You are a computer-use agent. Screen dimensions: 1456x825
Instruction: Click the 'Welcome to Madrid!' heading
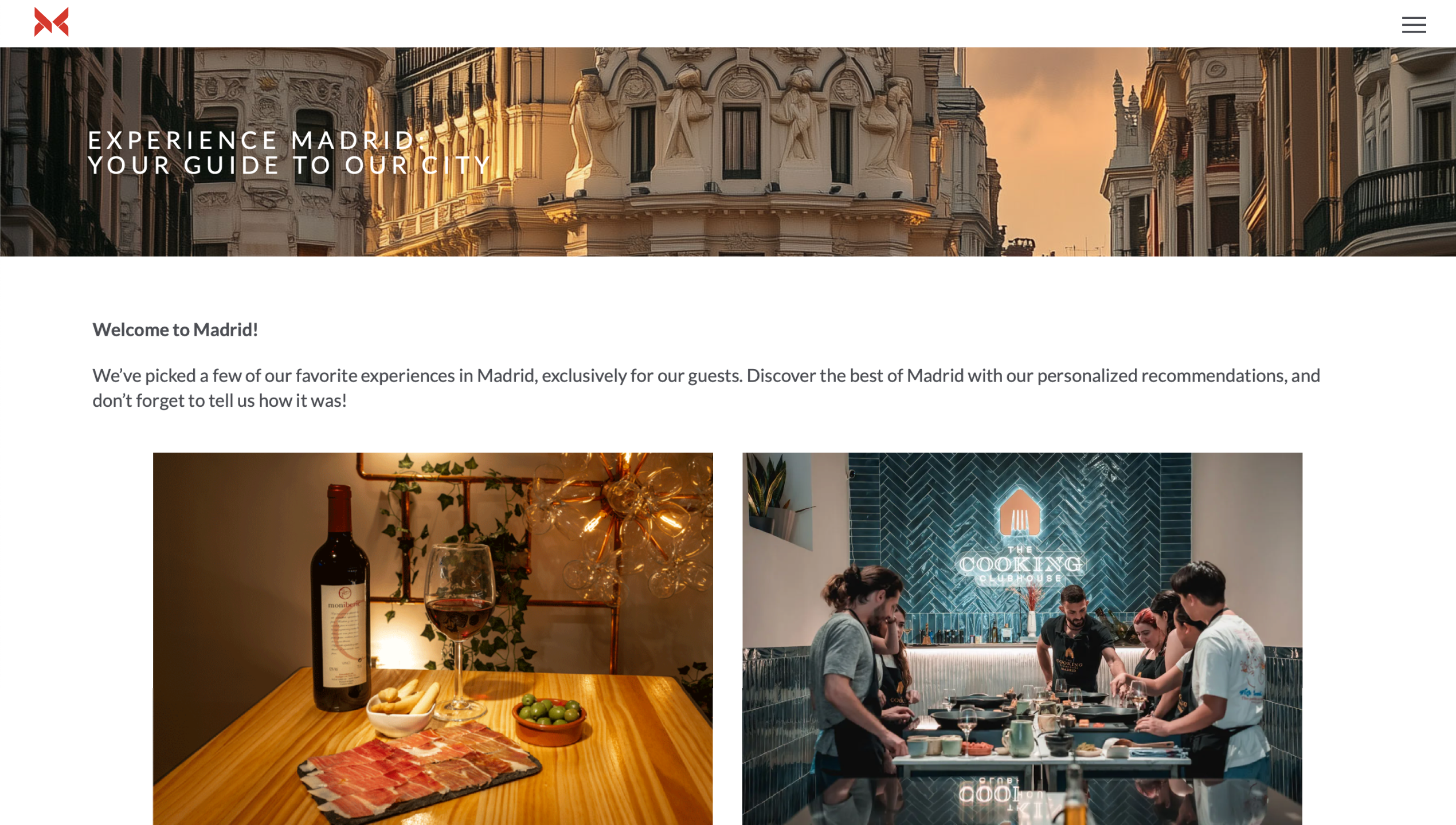pyautogui.click(x=175, y=329)
